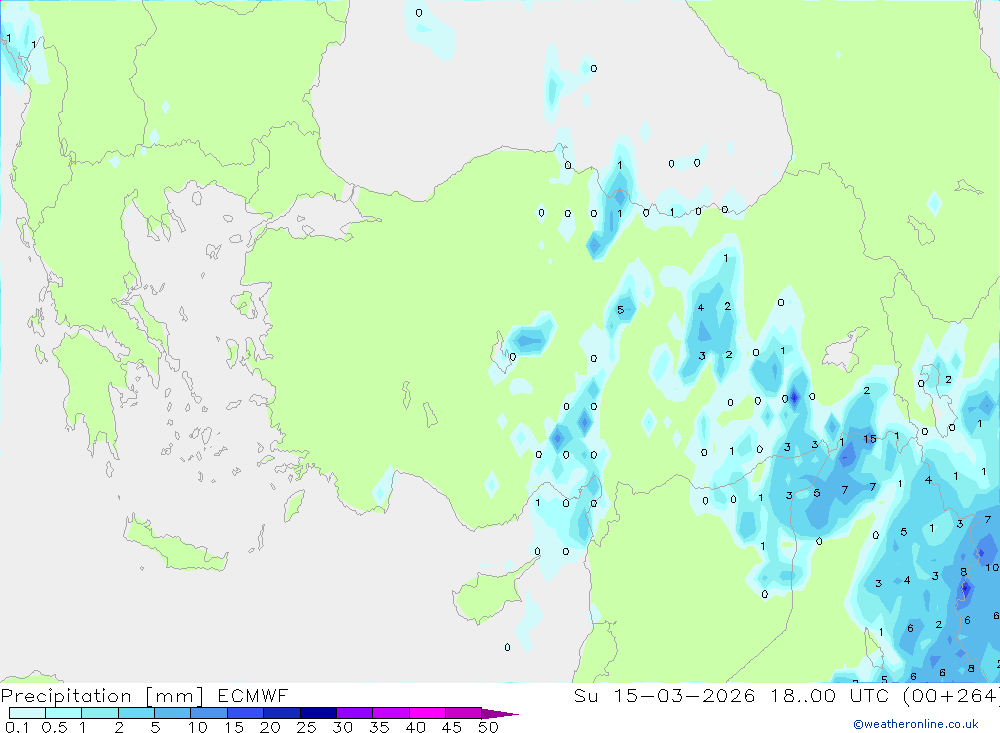This screenshot has height=733, width=1000.
Task: Choose the magenta swatch between 40 and 45
Action: [x=427, y=713]
